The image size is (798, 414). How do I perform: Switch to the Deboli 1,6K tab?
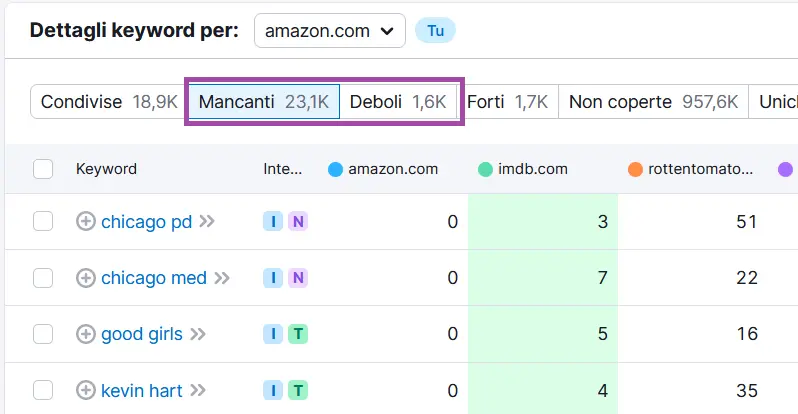[398, 102]
